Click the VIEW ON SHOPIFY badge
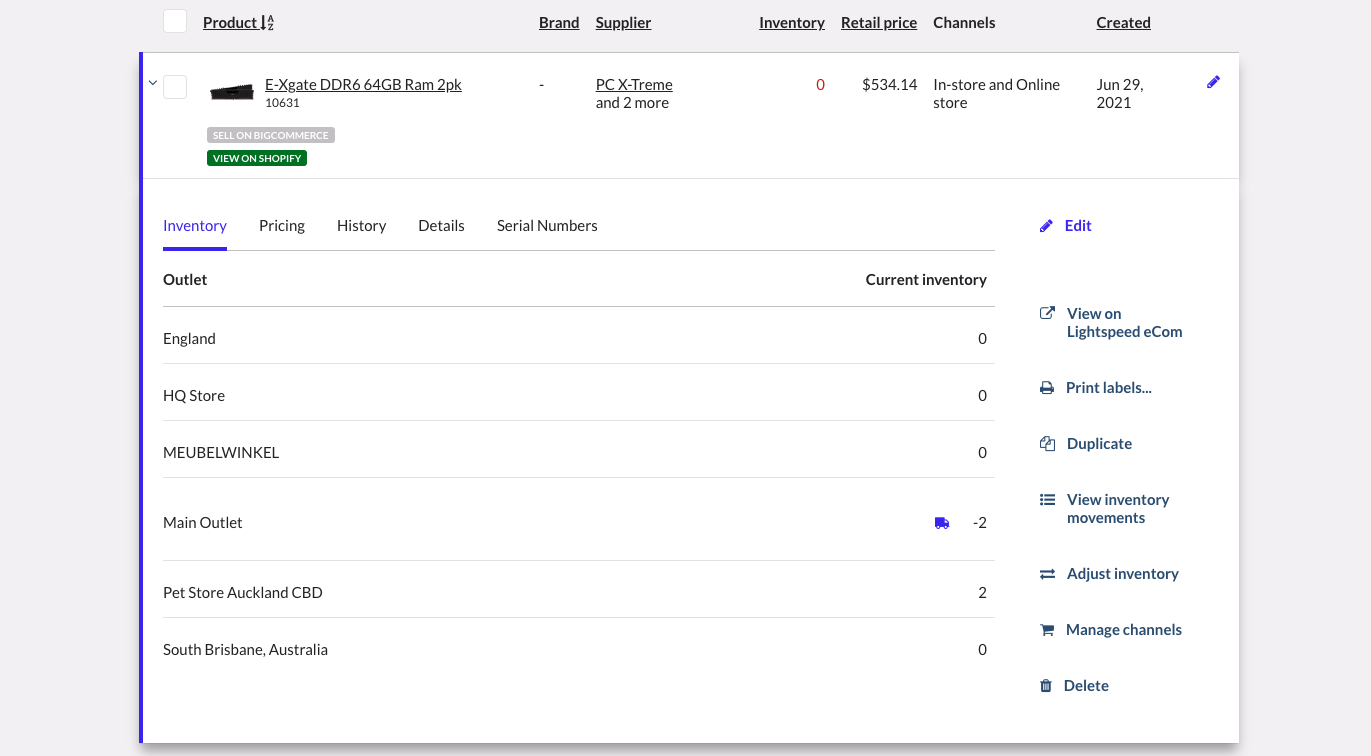The width and height of the screenshot is (1371, 756). click(x=256, y=157)
